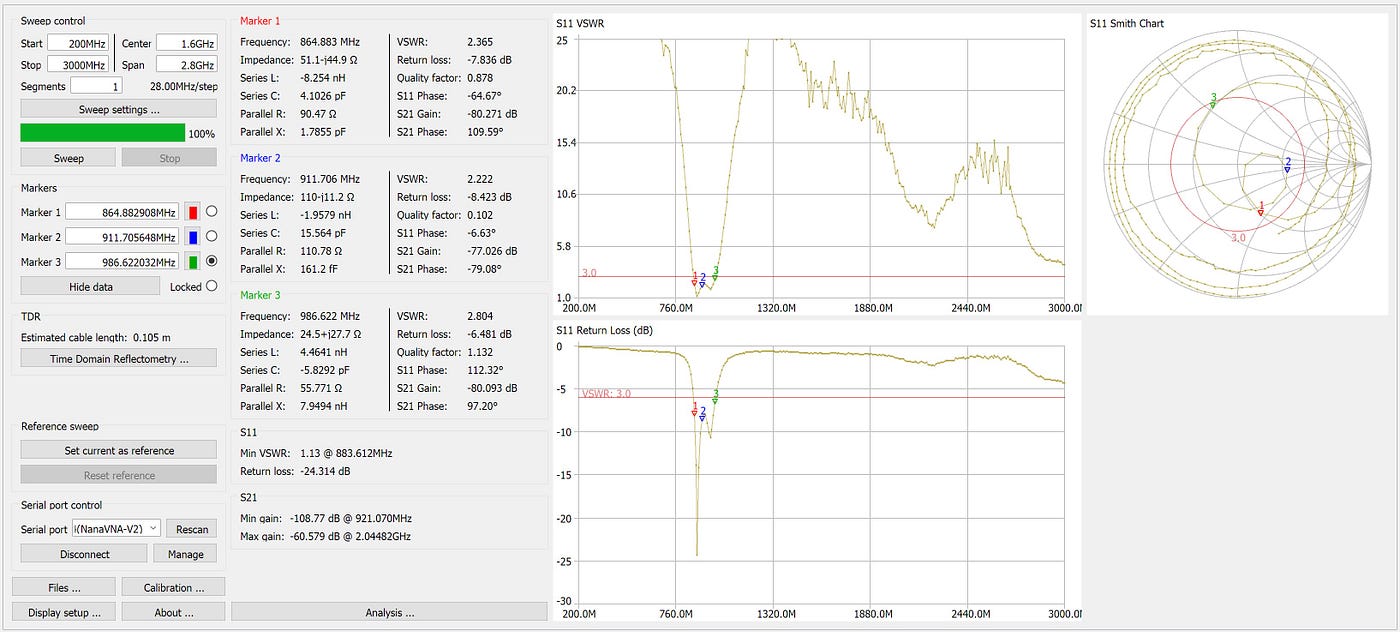This screenshot has width=1400, height=632.
Task: Click VSWR 3.0 line label in Return Loss
Action: 606,393
